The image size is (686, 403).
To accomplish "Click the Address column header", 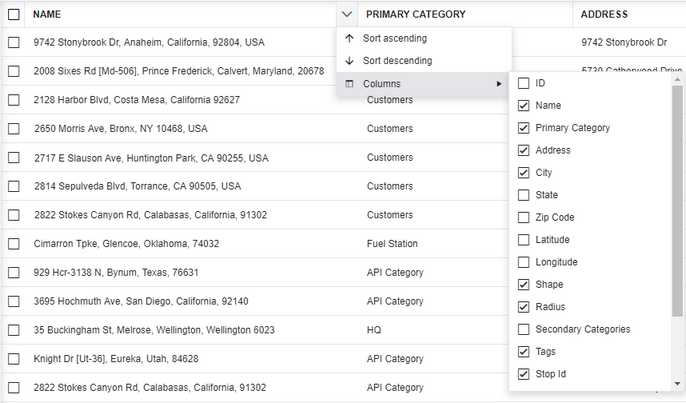I will coord(604,15).
